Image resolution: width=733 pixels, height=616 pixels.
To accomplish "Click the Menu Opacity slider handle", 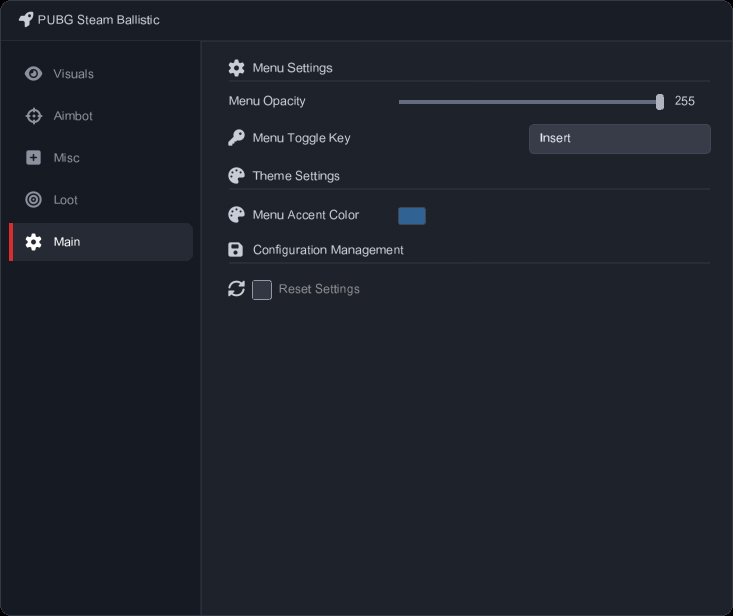I will [x=660, y=102].
